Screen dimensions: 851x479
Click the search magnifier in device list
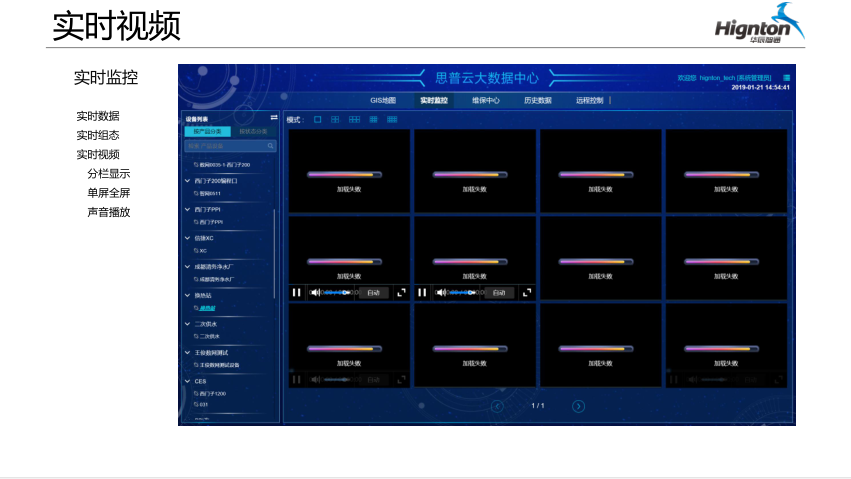click(270, 146)
